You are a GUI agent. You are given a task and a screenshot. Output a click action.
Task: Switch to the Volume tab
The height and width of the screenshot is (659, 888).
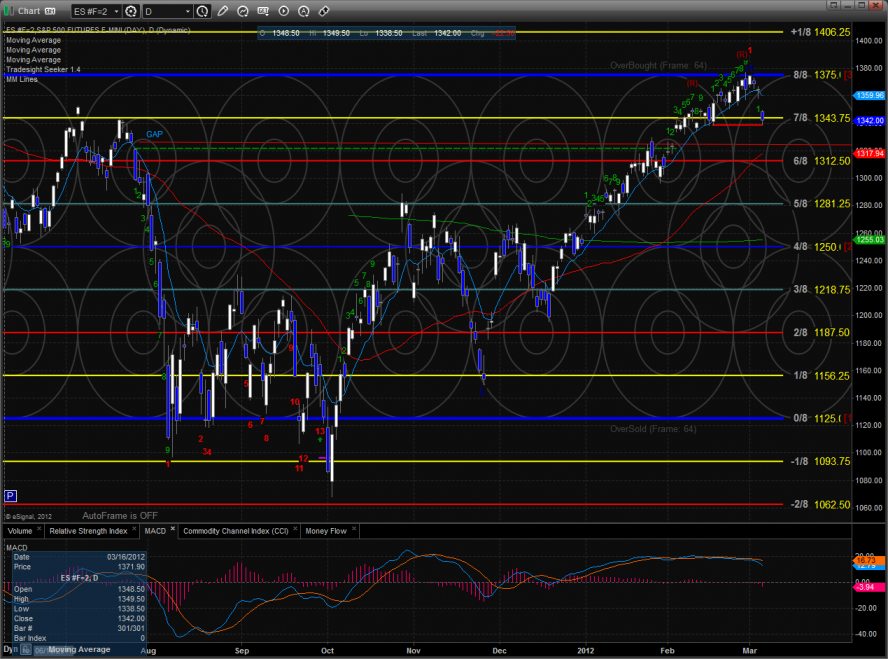20,531
